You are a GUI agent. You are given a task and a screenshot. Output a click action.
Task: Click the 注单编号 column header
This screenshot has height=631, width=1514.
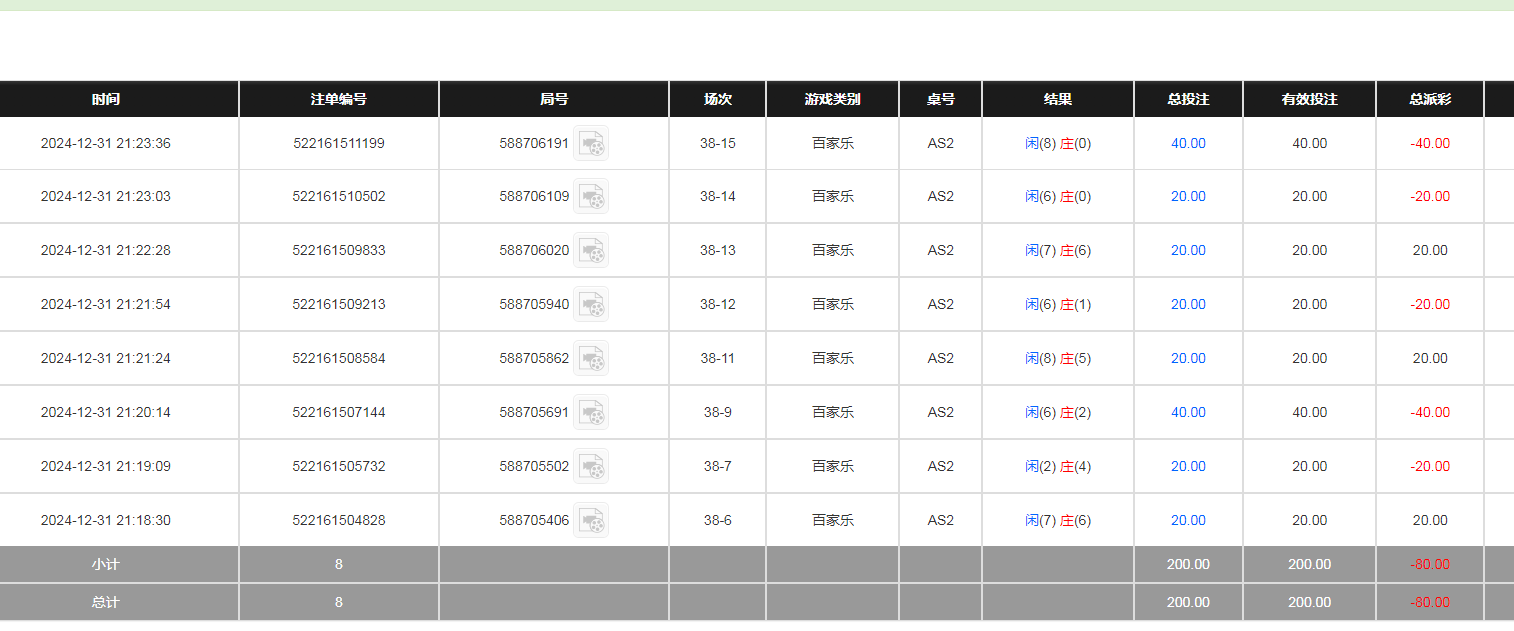pos(338,100)
